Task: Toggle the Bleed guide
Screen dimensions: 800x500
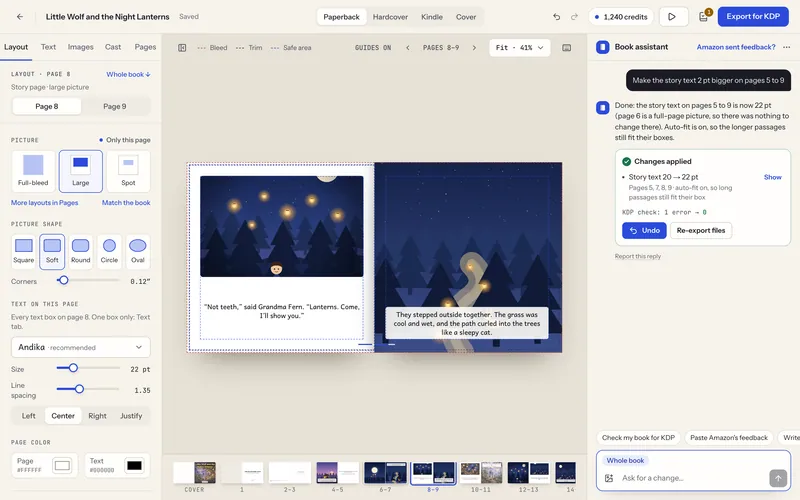Action: pyautogui.click(x=212, y=47)
